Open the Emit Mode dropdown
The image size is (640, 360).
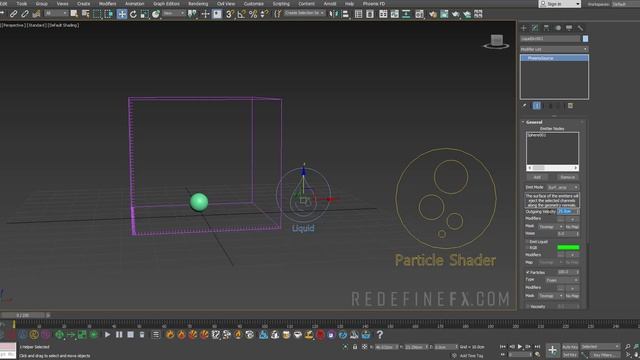pyautogui.click(x=562, y=187)
